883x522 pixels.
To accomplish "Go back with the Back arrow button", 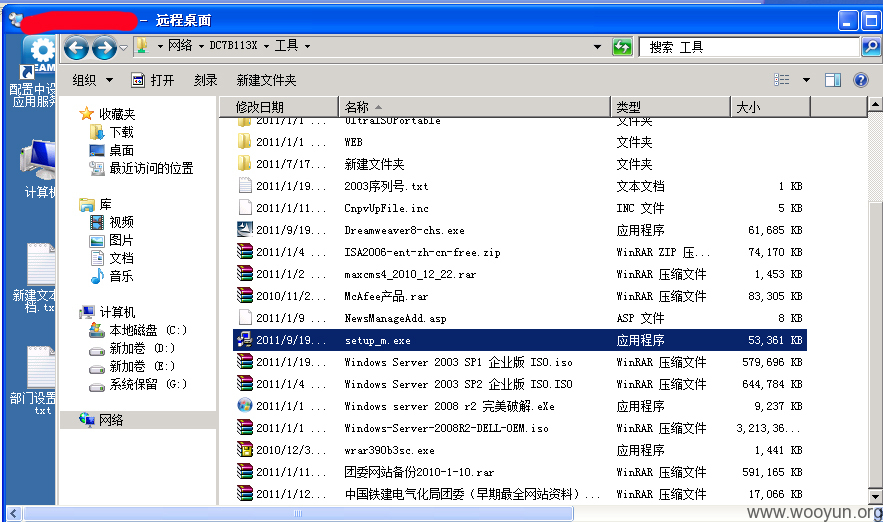I will [x=76, y=47].
